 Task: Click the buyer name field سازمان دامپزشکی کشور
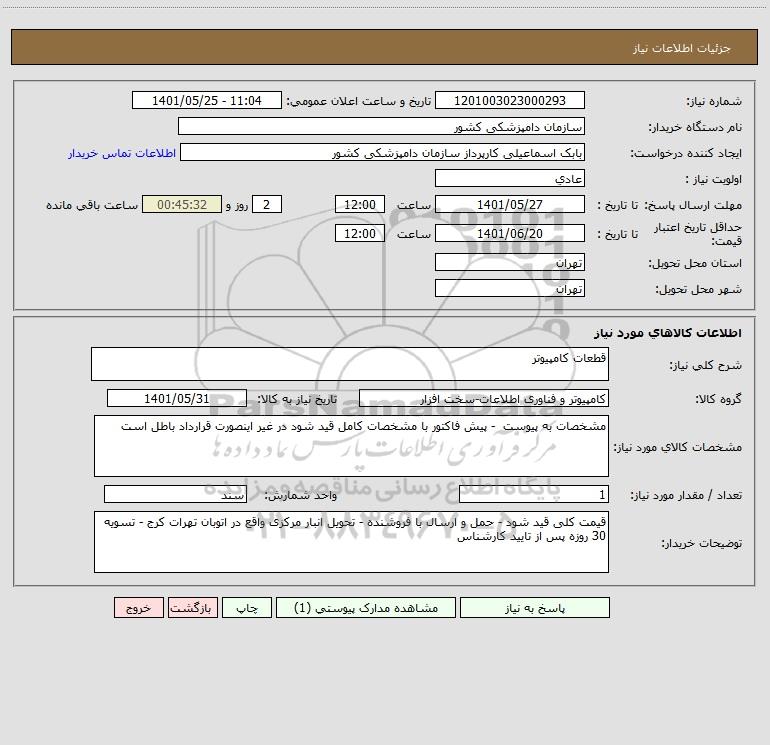click(381, 126)
